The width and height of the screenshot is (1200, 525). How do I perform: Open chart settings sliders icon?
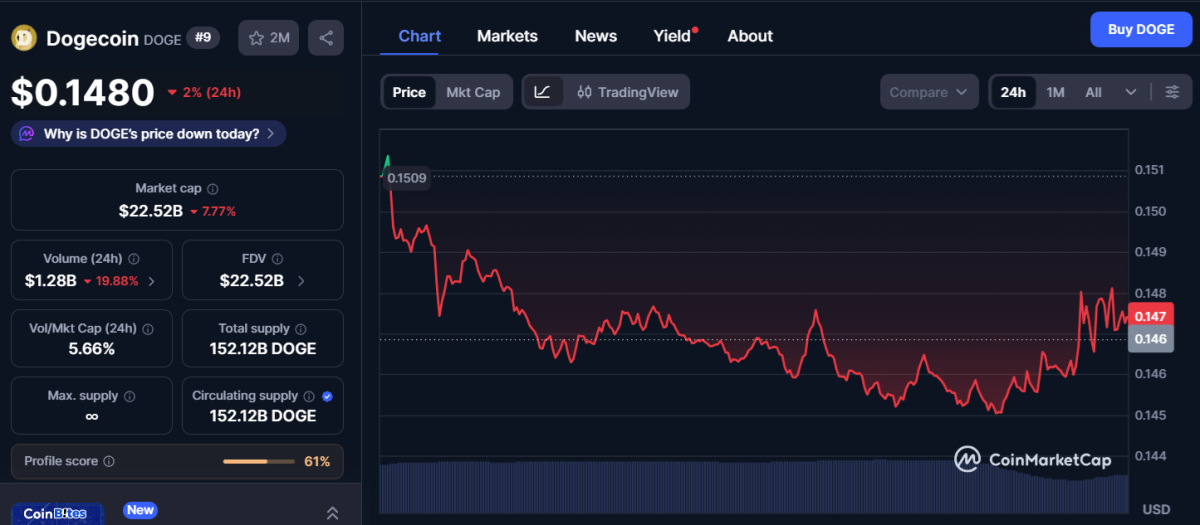(x=1172, y=92)
